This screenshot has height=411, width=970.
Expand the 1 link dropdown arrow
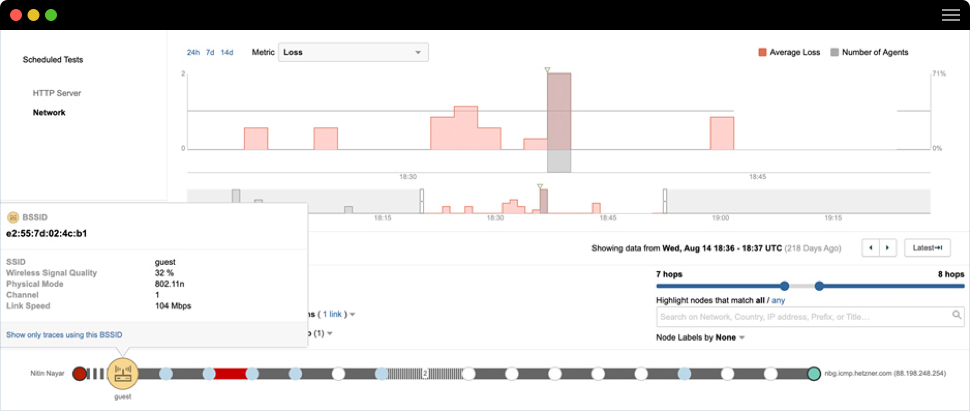tap(352, 315)
